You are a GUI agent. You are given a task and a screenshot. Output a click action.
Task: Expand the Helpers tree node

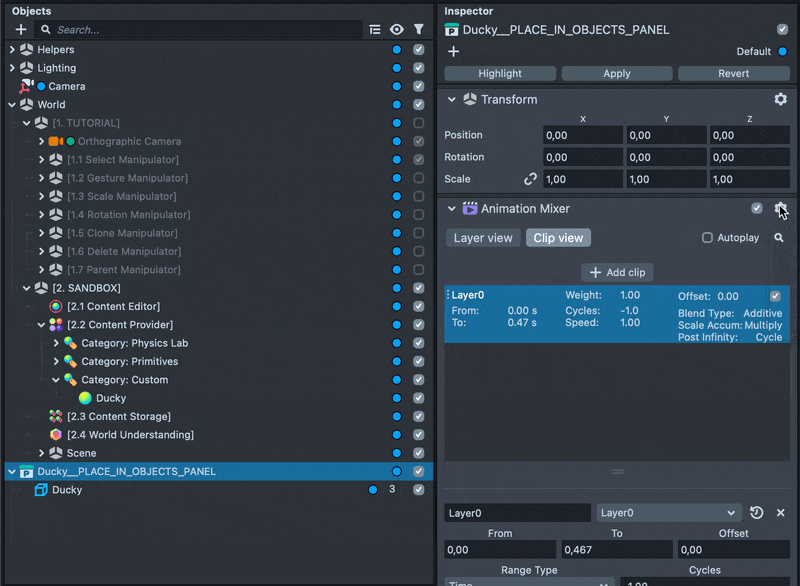pos(12,49)
